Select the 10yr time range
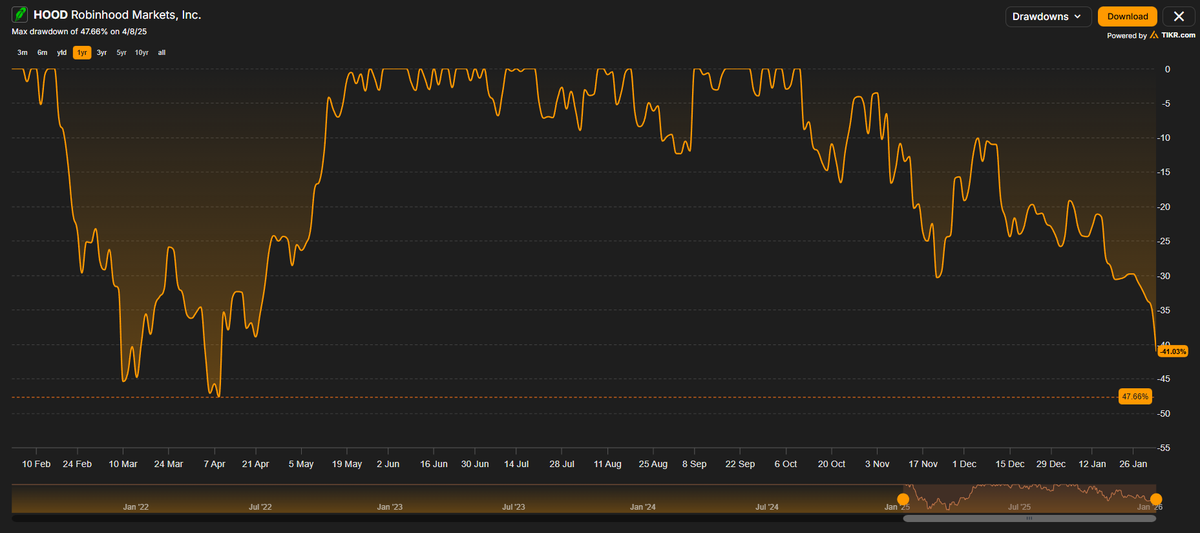The height and width of the screenshot is (533, 1200). click(141, 52)
